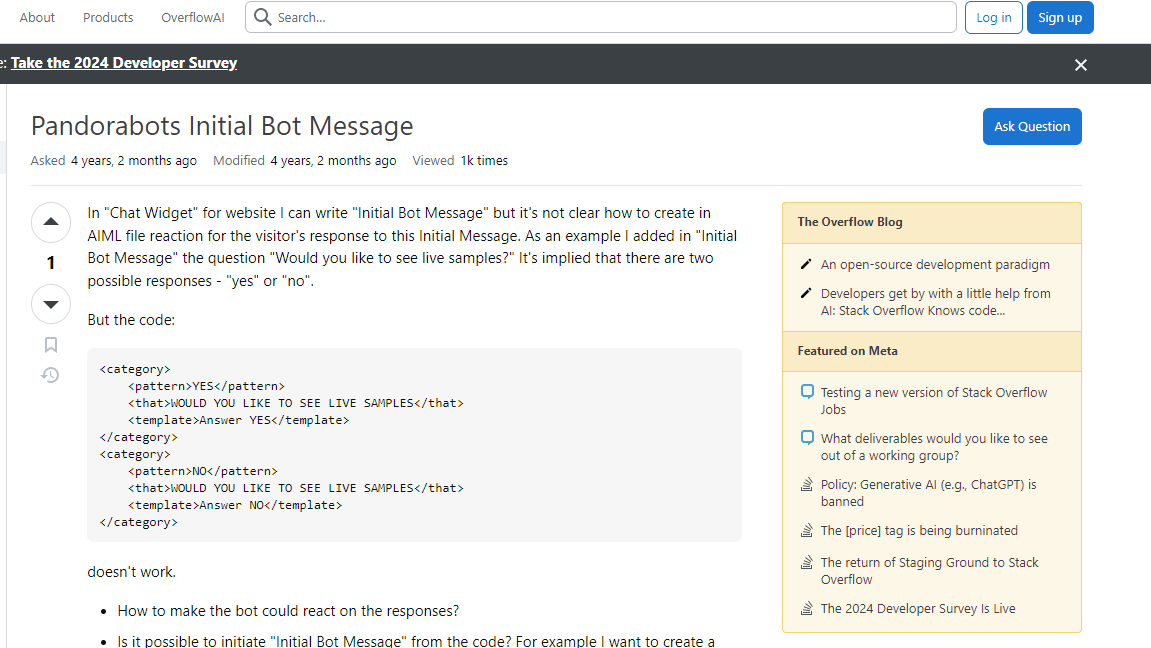
Task: Click Stack icon beside 2024 Developer Survey
Action: point(807,609)
